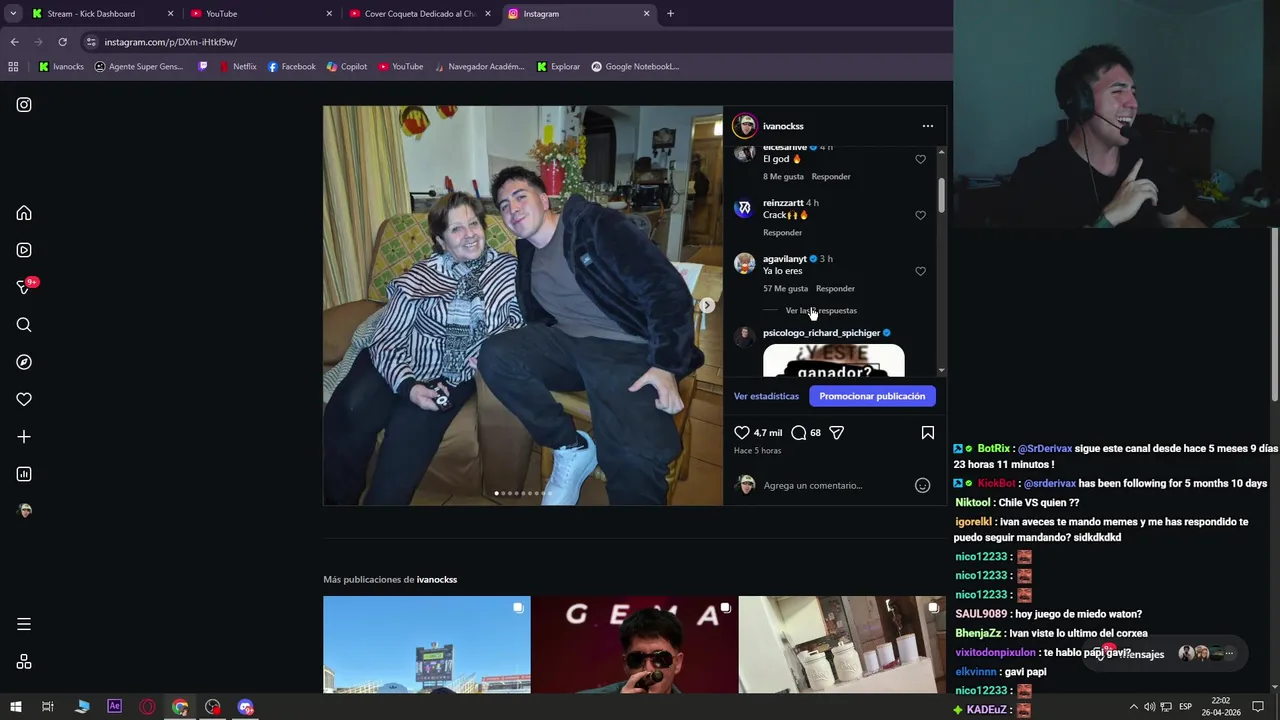Open After Effects from taskbar
The width and height of the screenshot is (1280, 720).
click(114, 707)
